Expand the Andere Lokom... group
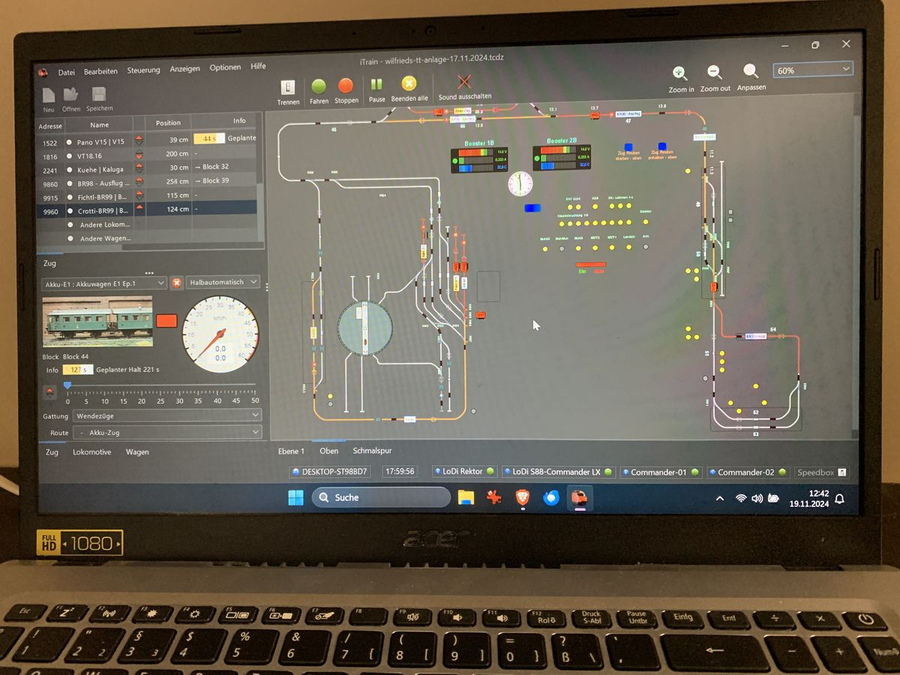Screen dimensions: 900x675 (x=70, y=224)
